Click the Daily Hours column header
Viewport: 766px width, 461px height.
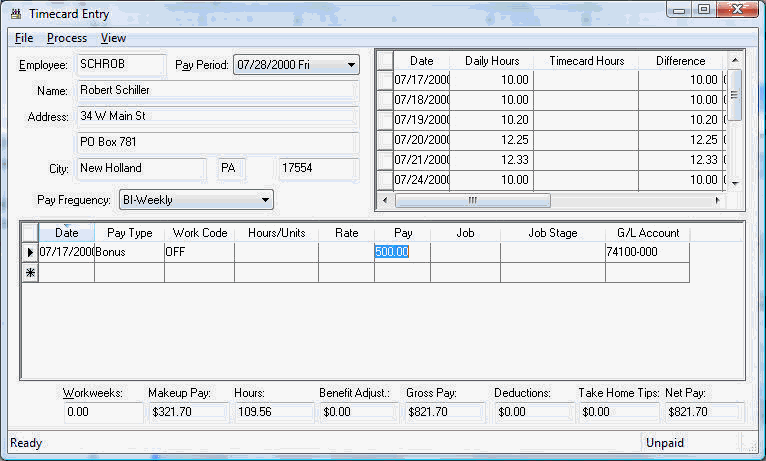click(491, 61)
